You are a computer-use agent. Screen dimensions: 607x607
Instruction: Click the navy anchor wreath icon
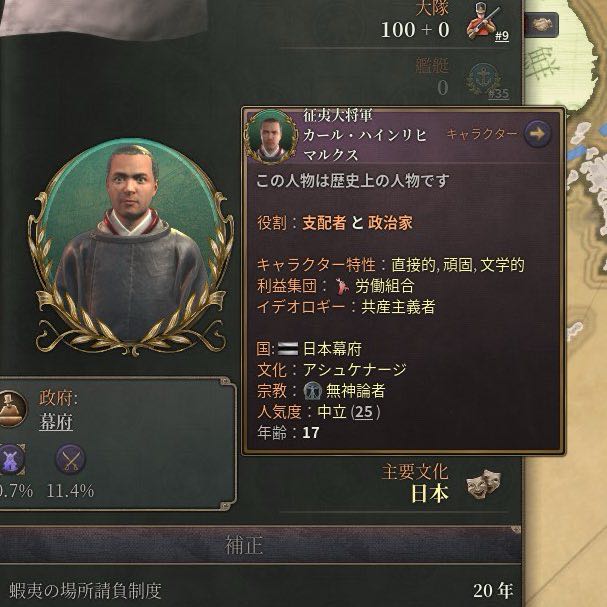[x=483, y=80]
